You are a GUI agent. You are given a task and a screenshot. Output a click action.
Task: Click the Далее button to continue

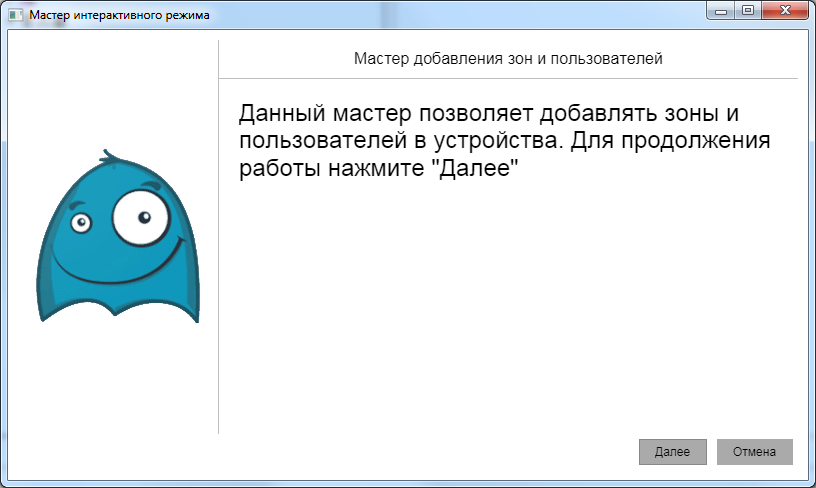tap(672, 452)
